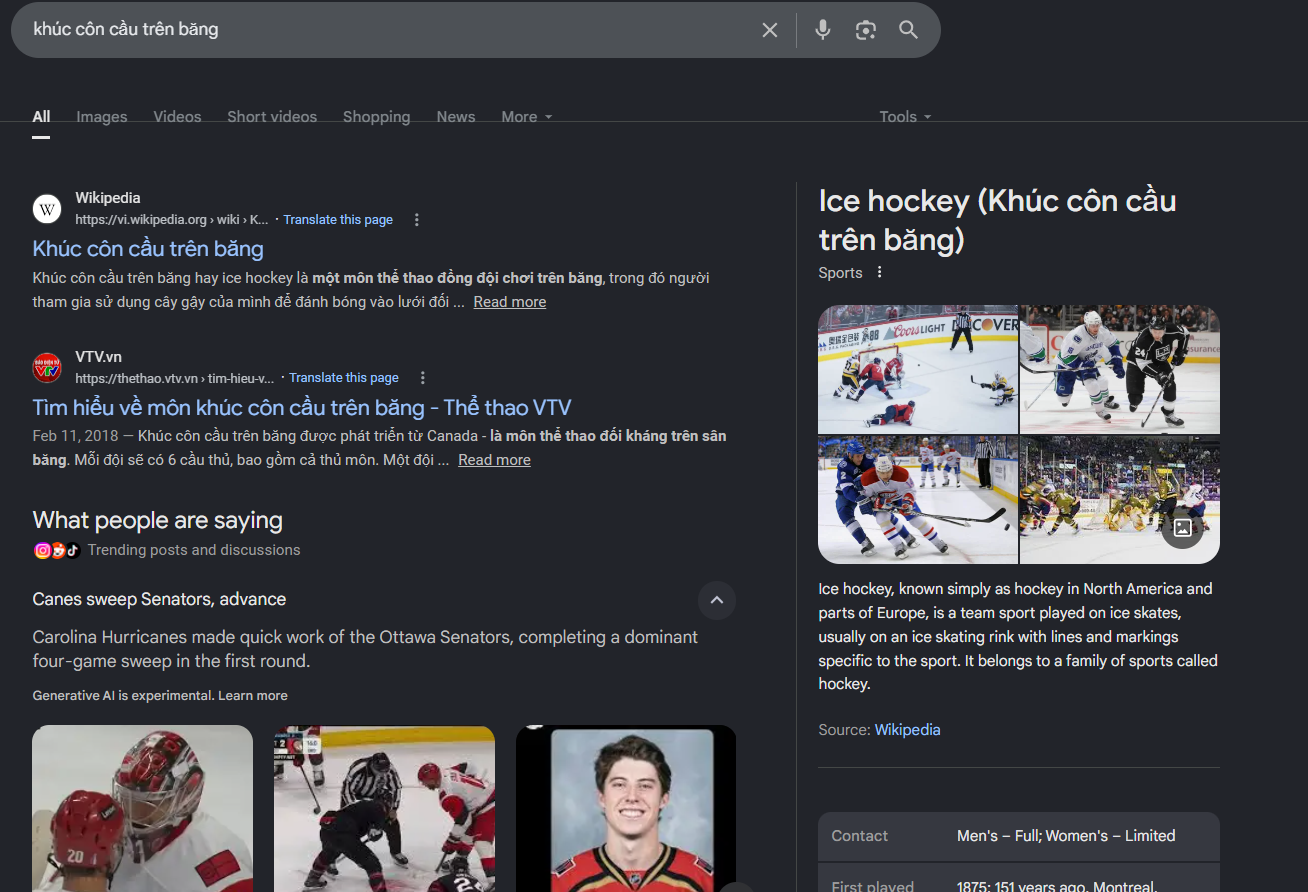
Task: Open search by image (Lens)
Action: (x=866, y=30)
